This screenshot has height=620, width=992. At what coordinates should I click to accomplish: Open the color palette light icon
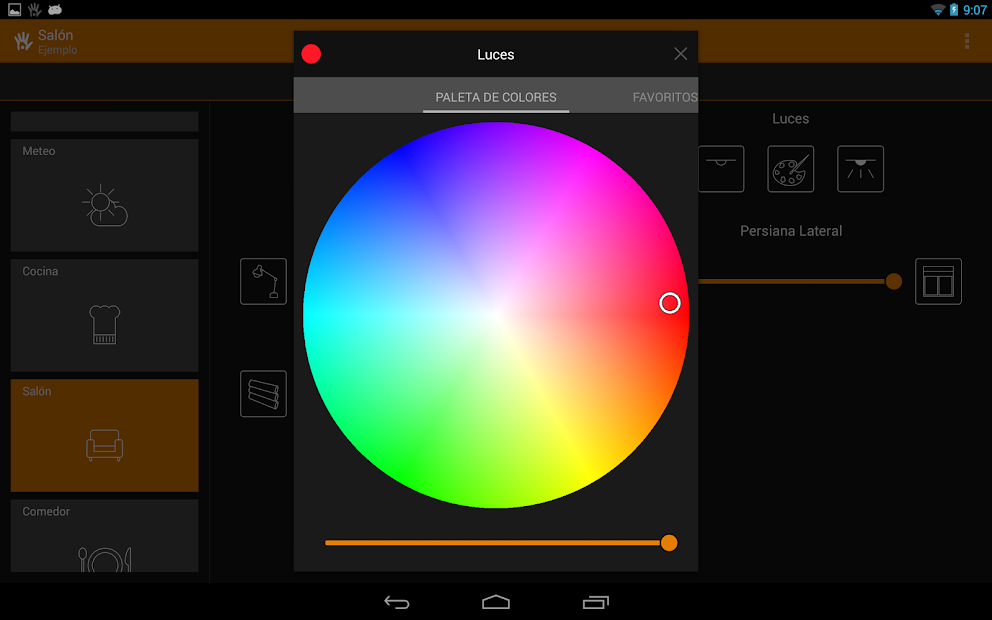click(x=790, y=169)
